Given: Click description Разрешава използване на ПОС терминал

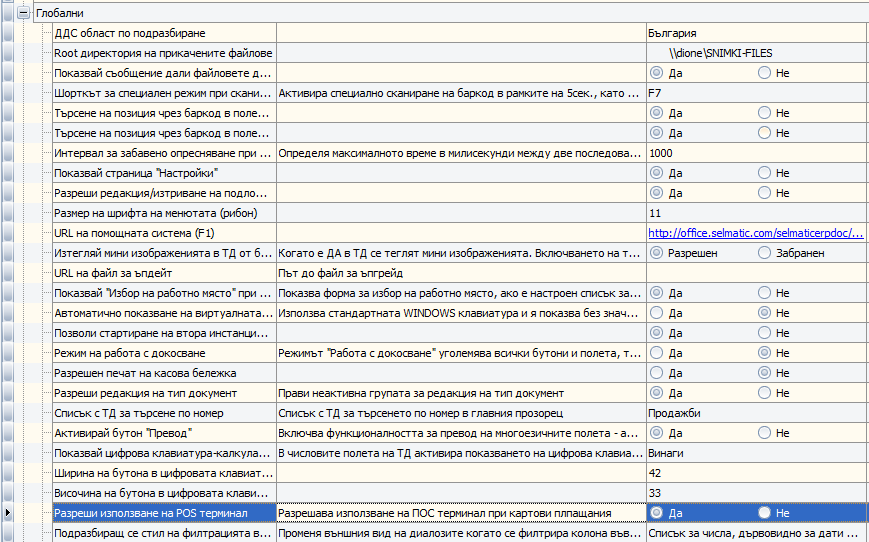Looking at the screenshot, I should (x=461, y=513).
